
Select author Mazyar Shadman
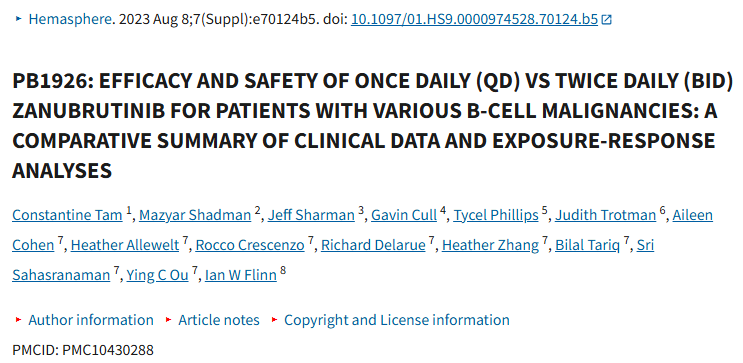[195, 215]
